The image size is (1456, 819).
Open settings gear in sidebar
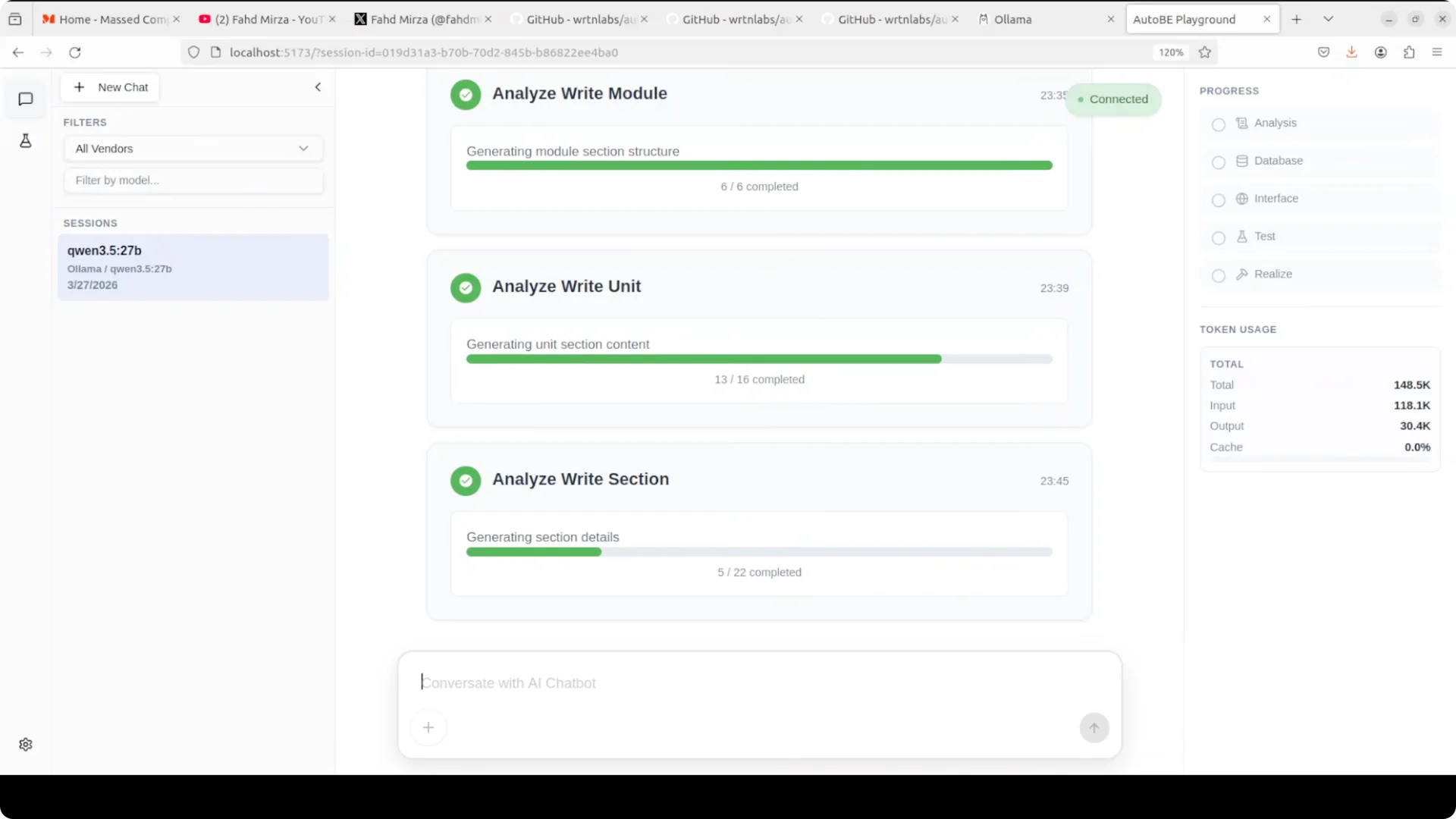click(x=26, y=745)
